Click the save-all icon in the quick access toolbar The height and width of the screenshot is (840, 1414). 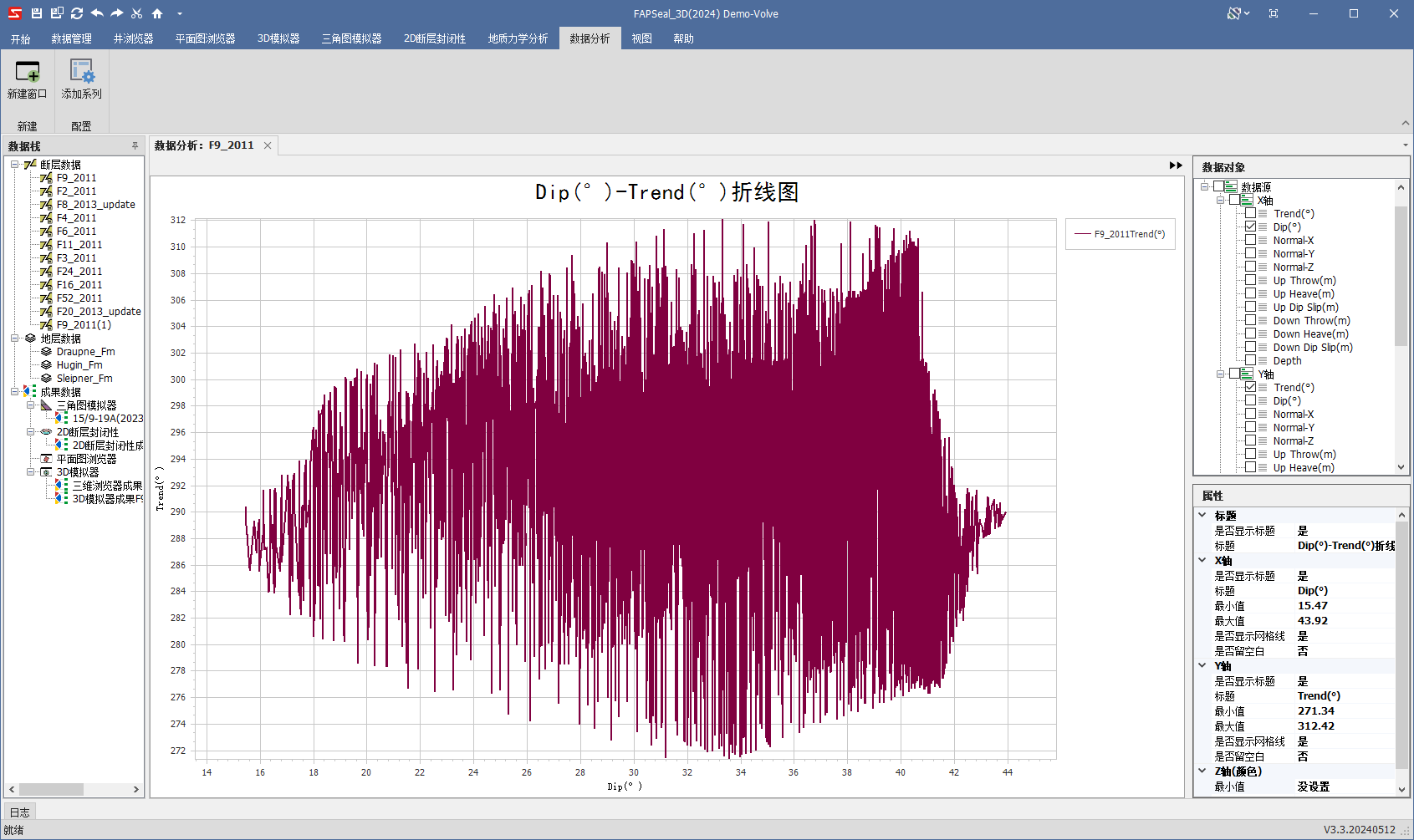click(57, 13)
